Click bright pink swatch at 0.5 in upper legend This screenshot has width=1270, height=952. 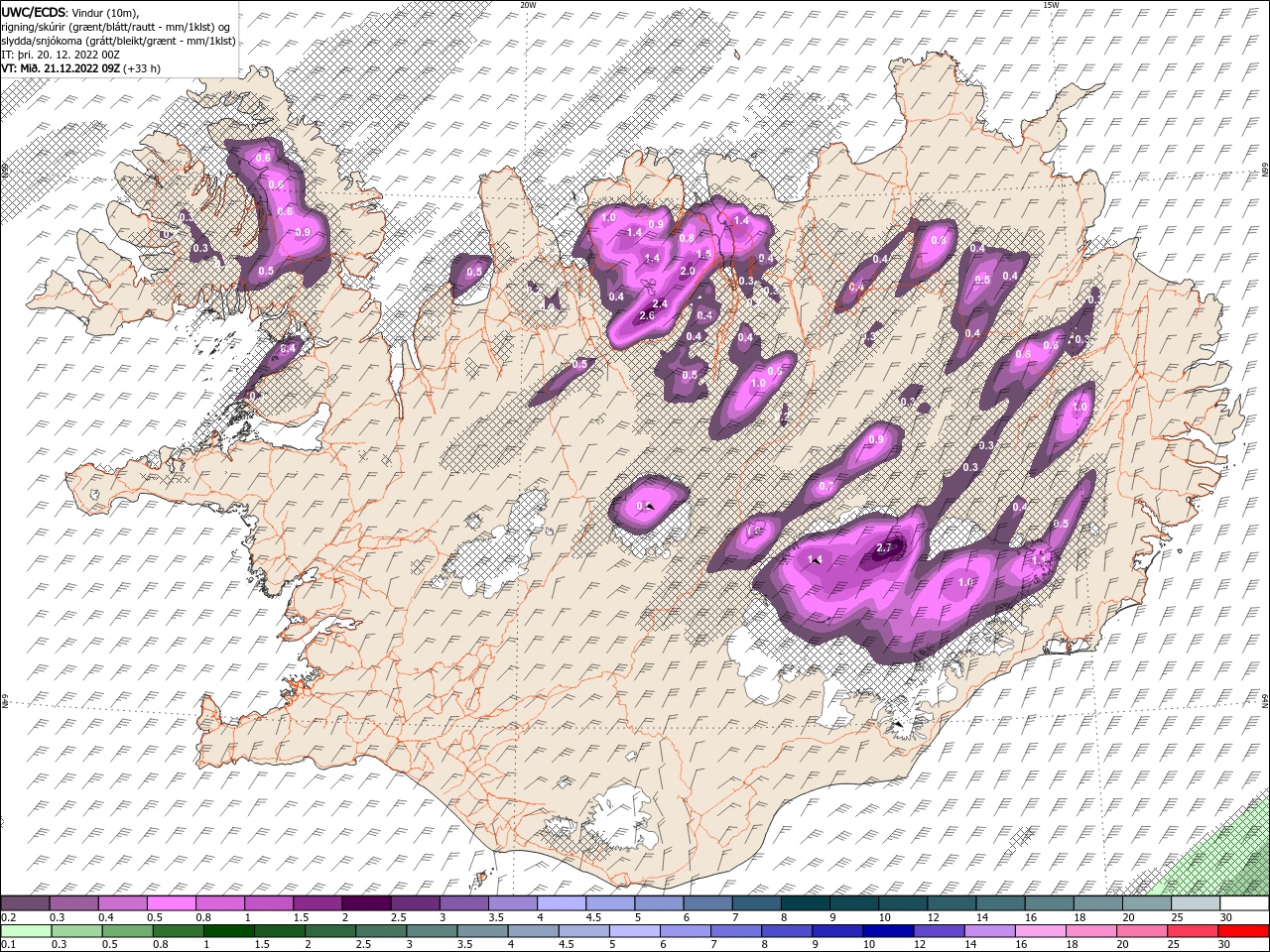(171, 903)
